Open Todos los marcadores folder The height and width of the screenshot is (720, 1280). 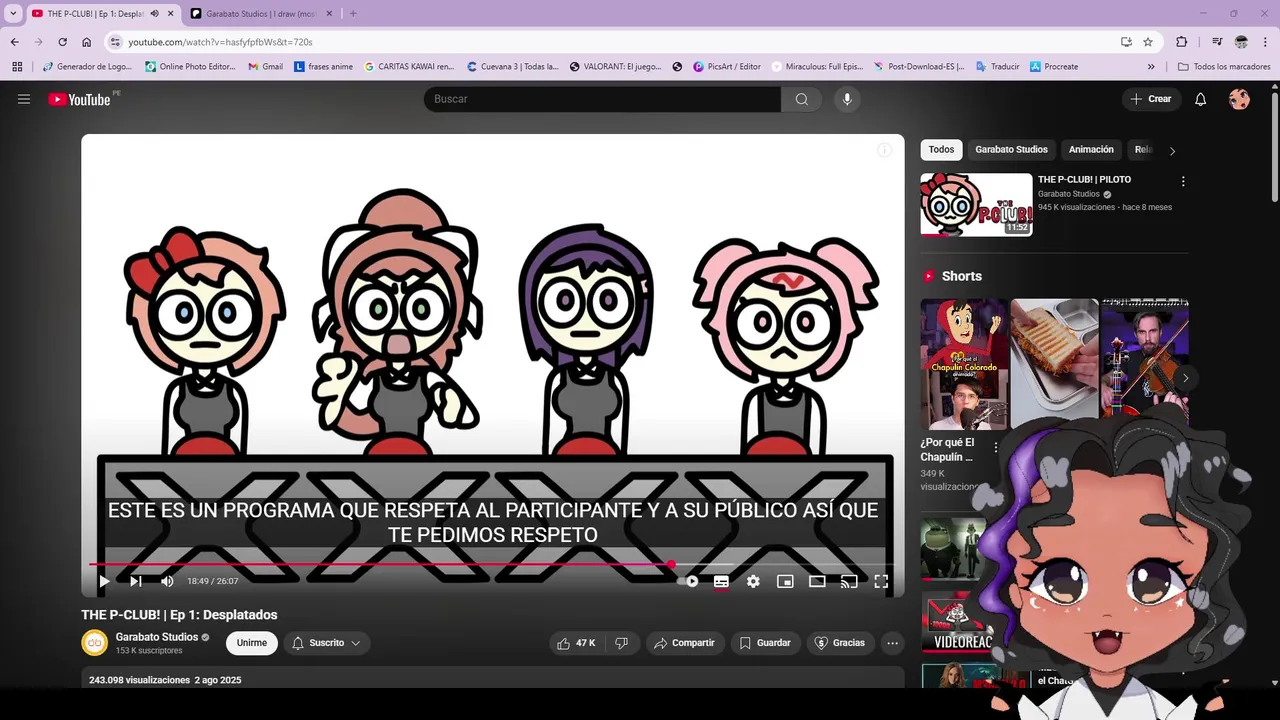click(x=1223, y=67)
